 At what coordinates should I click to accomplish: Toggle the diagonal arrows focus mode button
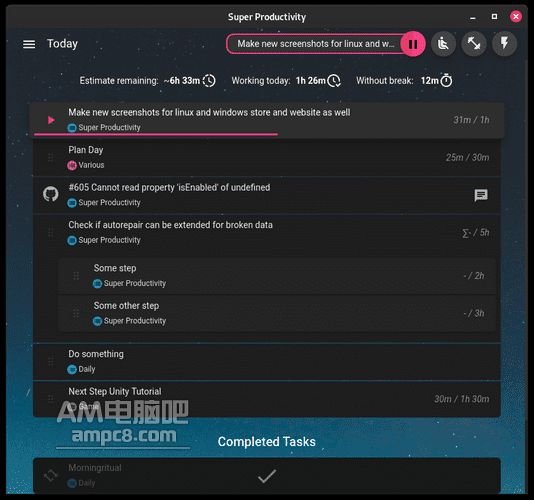point(474,44)
